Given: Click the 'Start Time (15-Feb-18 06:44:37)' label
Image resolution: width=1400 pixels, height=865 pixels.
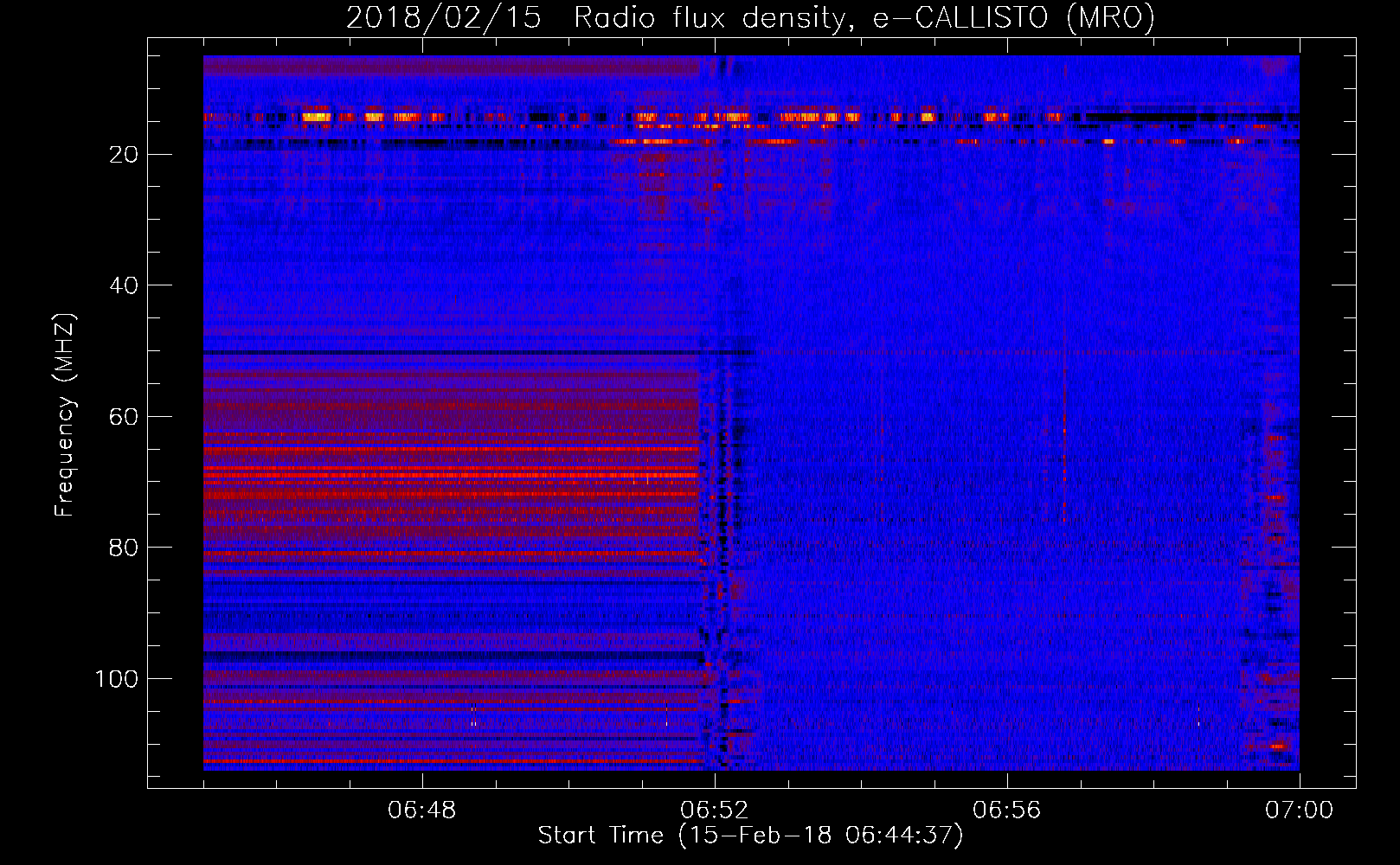Looking at the screenshot, I should point(750,836).
